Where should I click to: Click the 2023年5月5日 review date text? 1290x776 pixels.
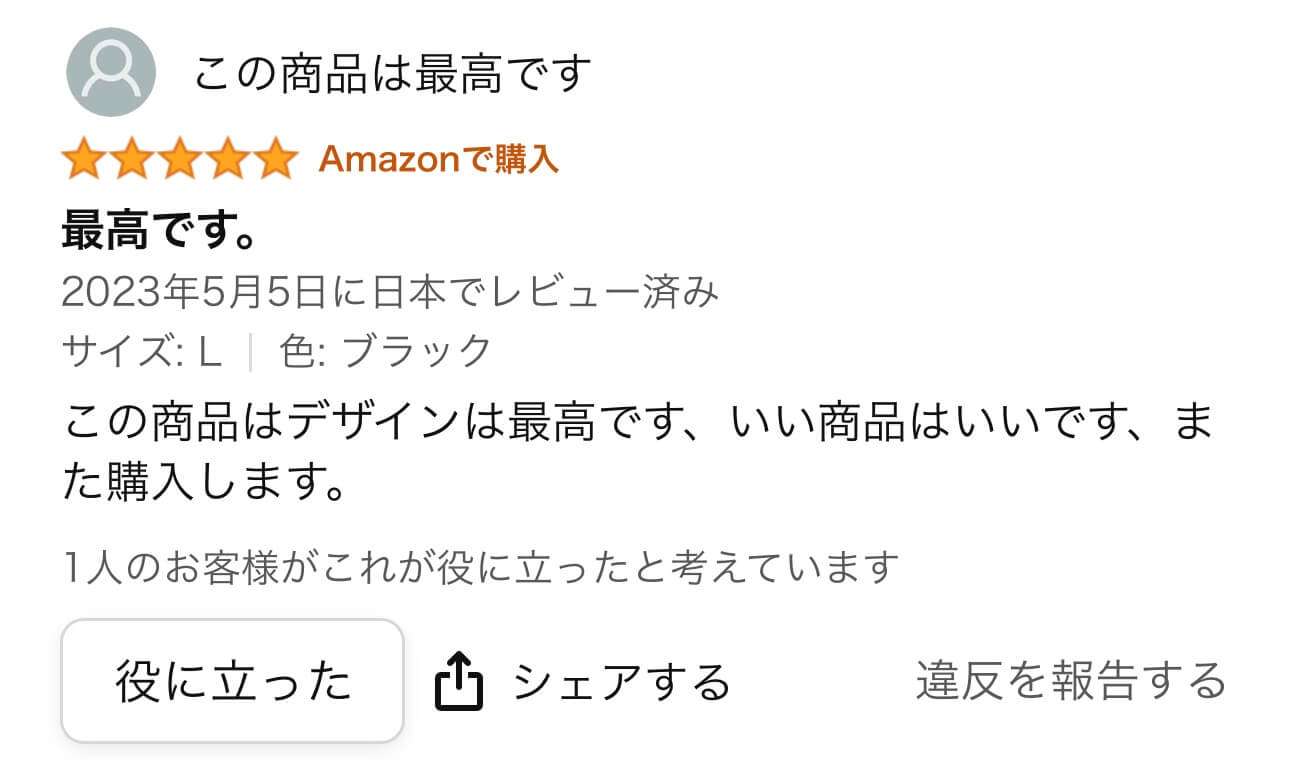click(x=390, y=293)
